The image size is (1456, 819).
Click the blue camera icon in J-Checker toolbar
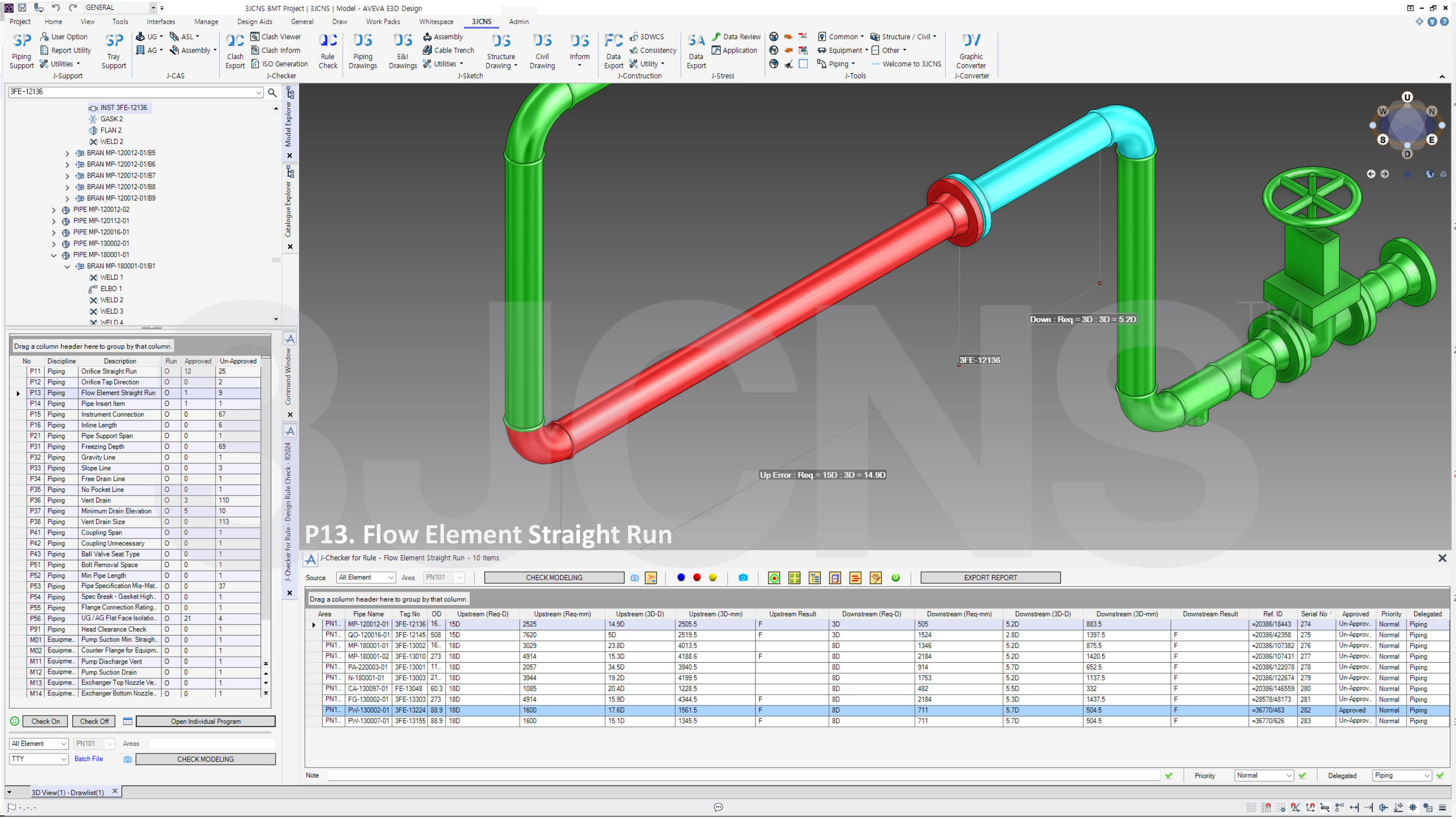click(x=743, y=578)
